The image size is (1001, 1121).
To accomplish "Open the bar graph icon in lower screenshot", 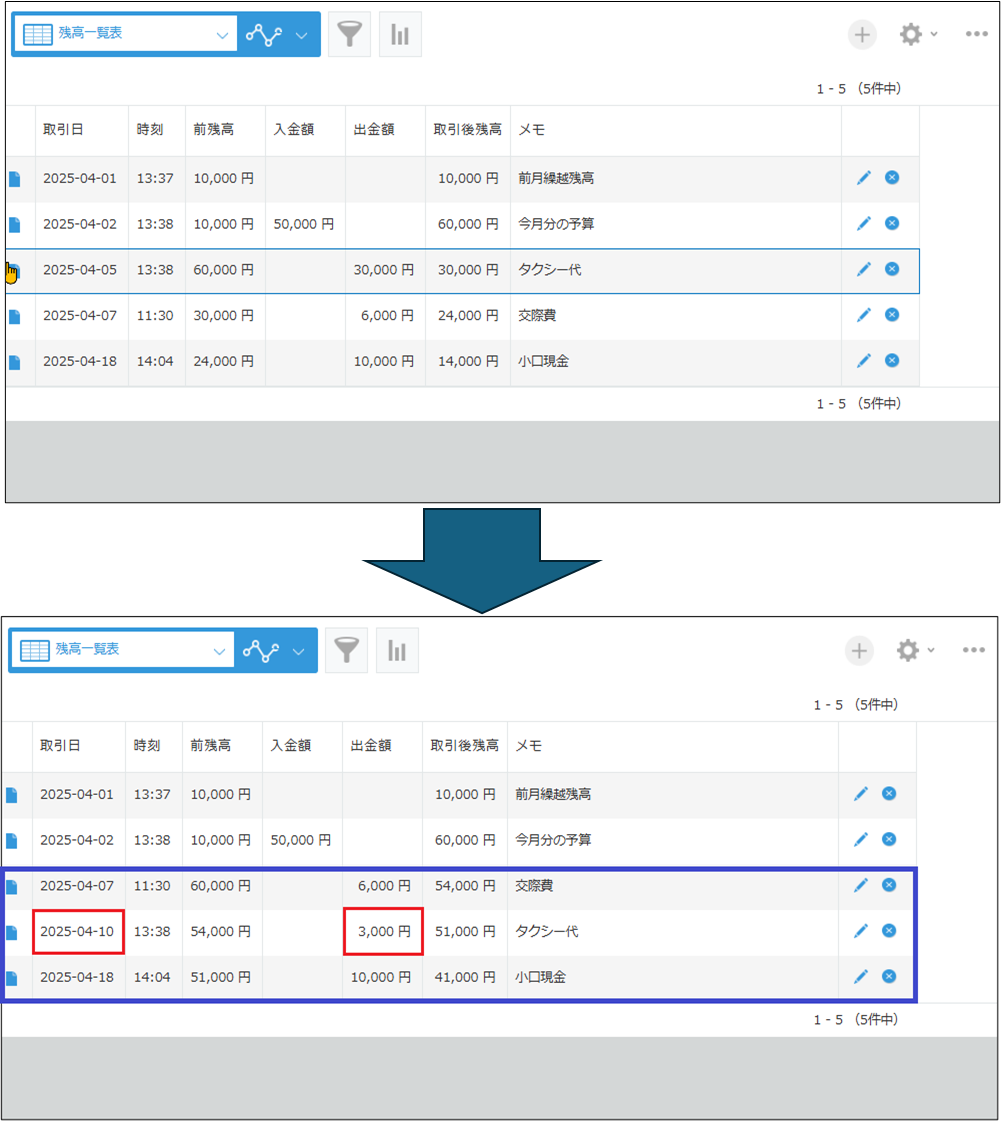I will coord(397,651).
